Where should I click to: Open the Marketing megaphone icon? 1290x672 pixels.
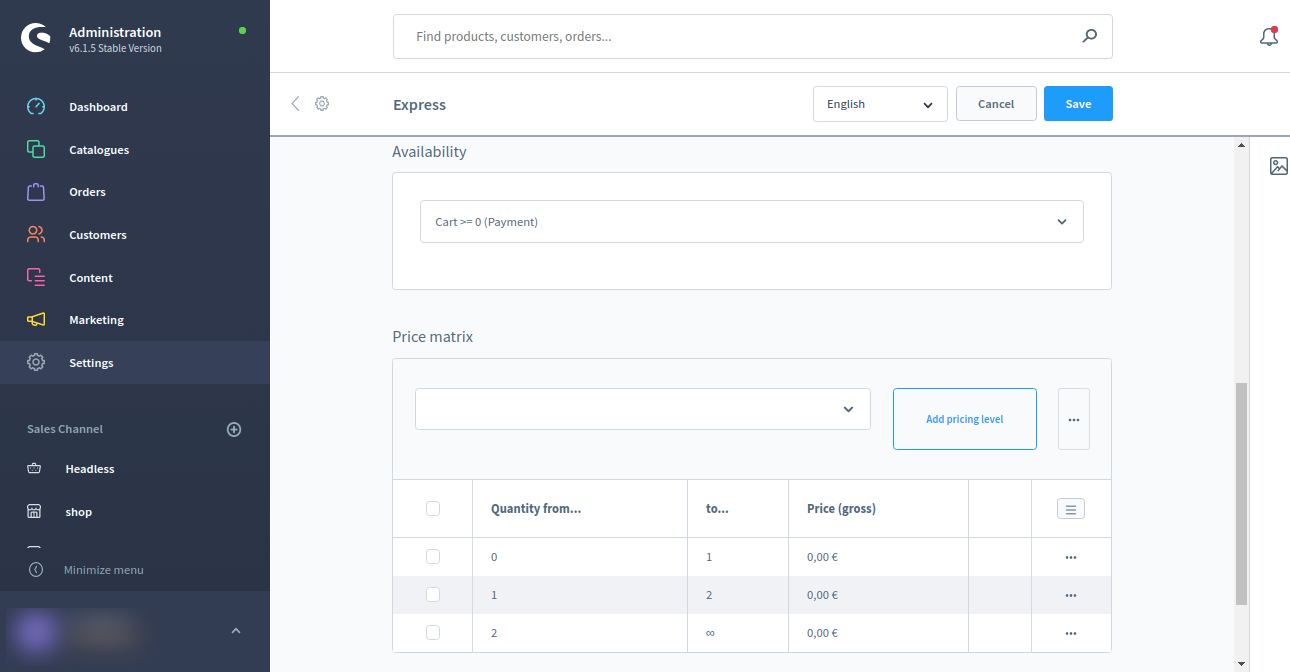36,320
